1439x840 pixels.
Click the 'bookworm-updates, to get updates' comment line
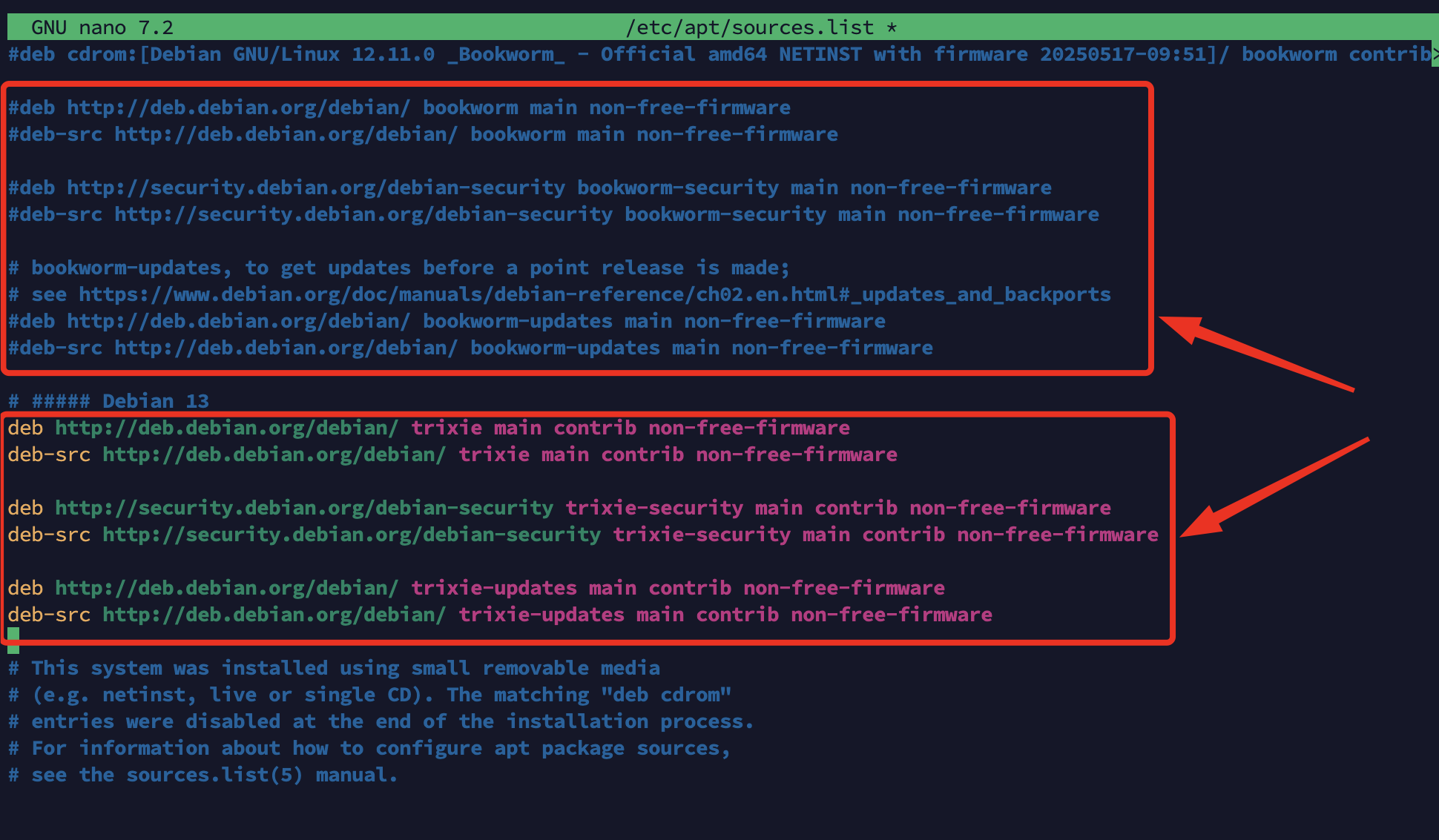399,268
